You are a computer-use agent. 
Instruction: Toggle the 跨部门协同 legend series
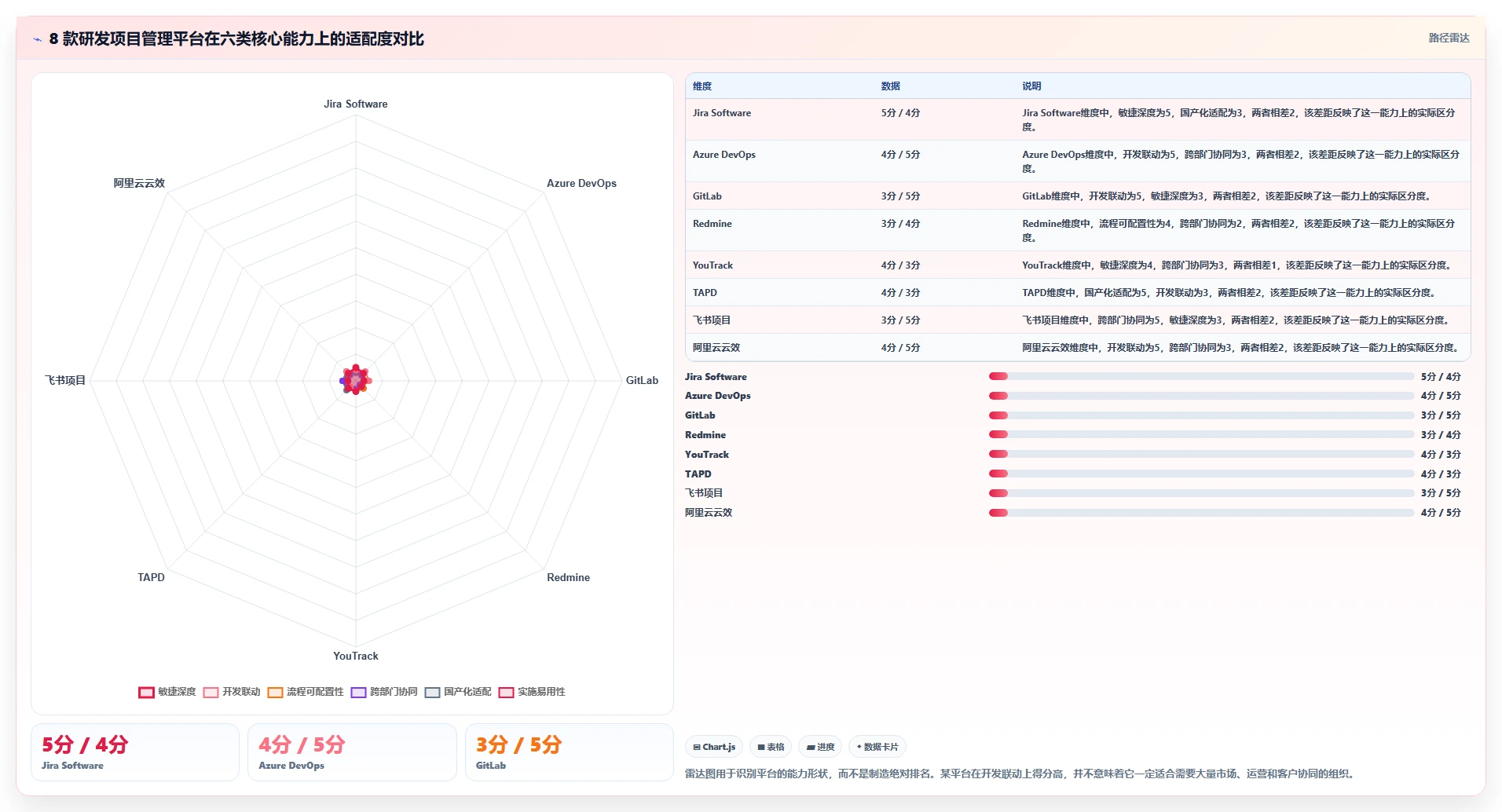click(x=384, y=692)
